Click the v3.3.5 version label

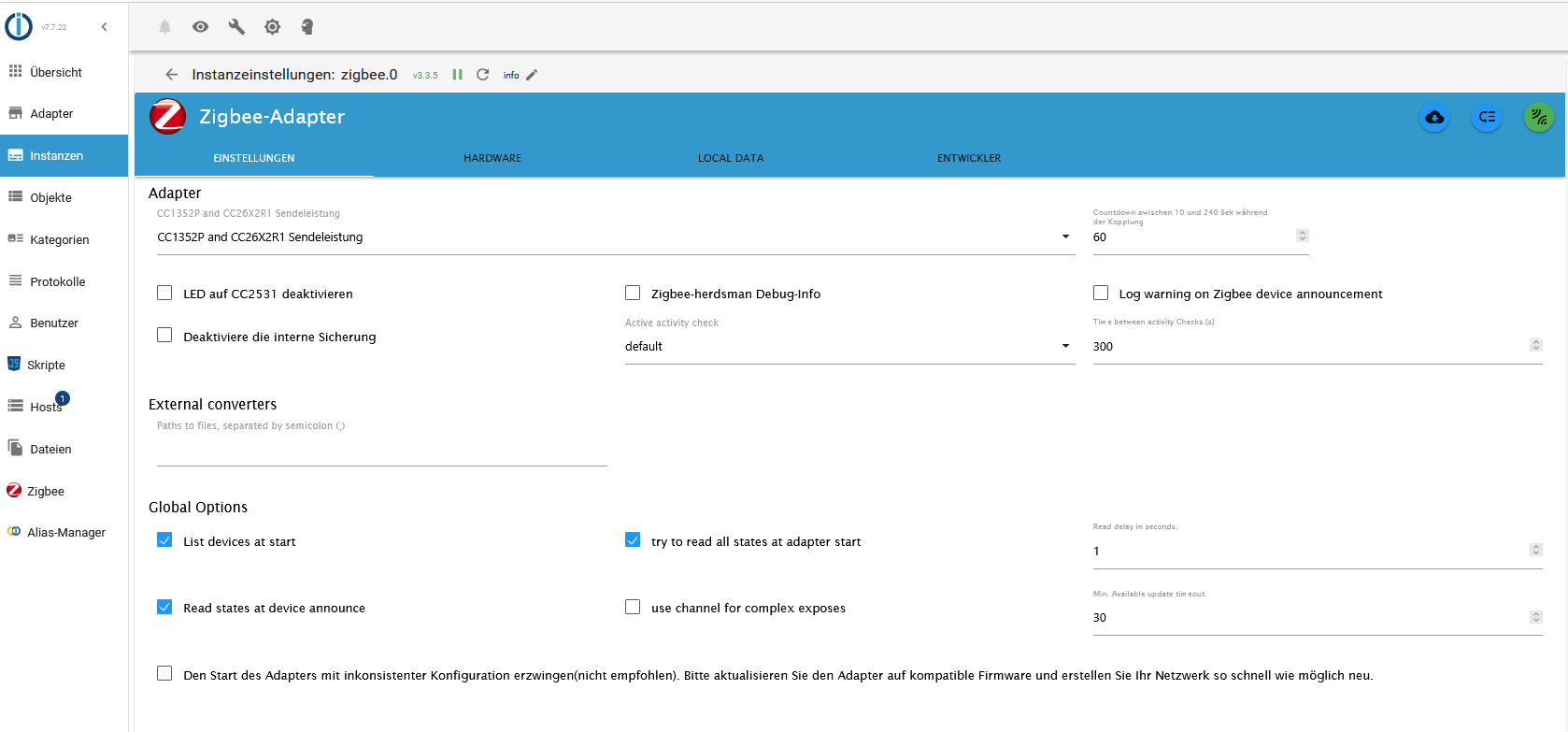point(425,76)
